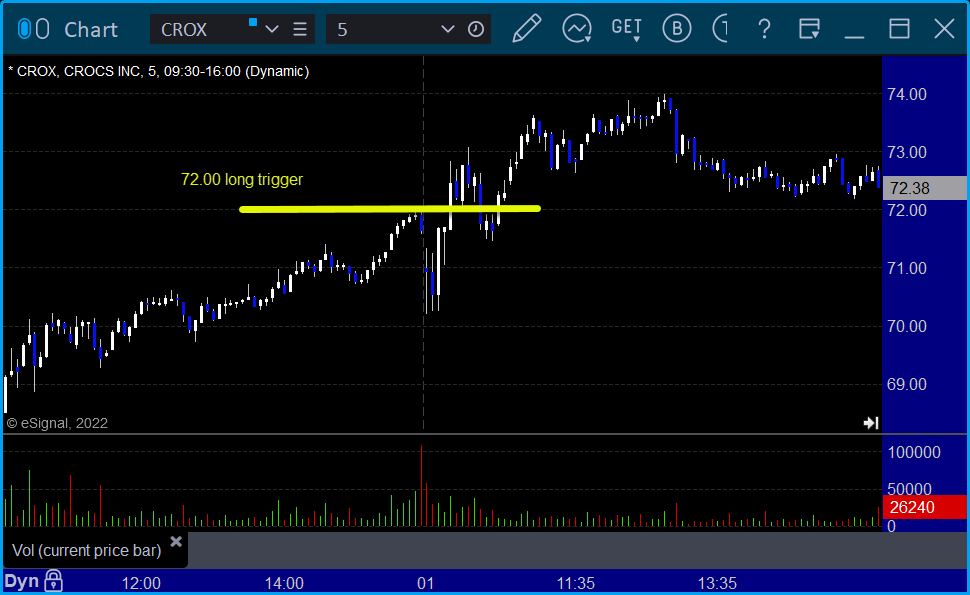The height and width of the screenshot is (595, 970).
Task: Click the 12:00 time axis label
Action: pos(141,583)
